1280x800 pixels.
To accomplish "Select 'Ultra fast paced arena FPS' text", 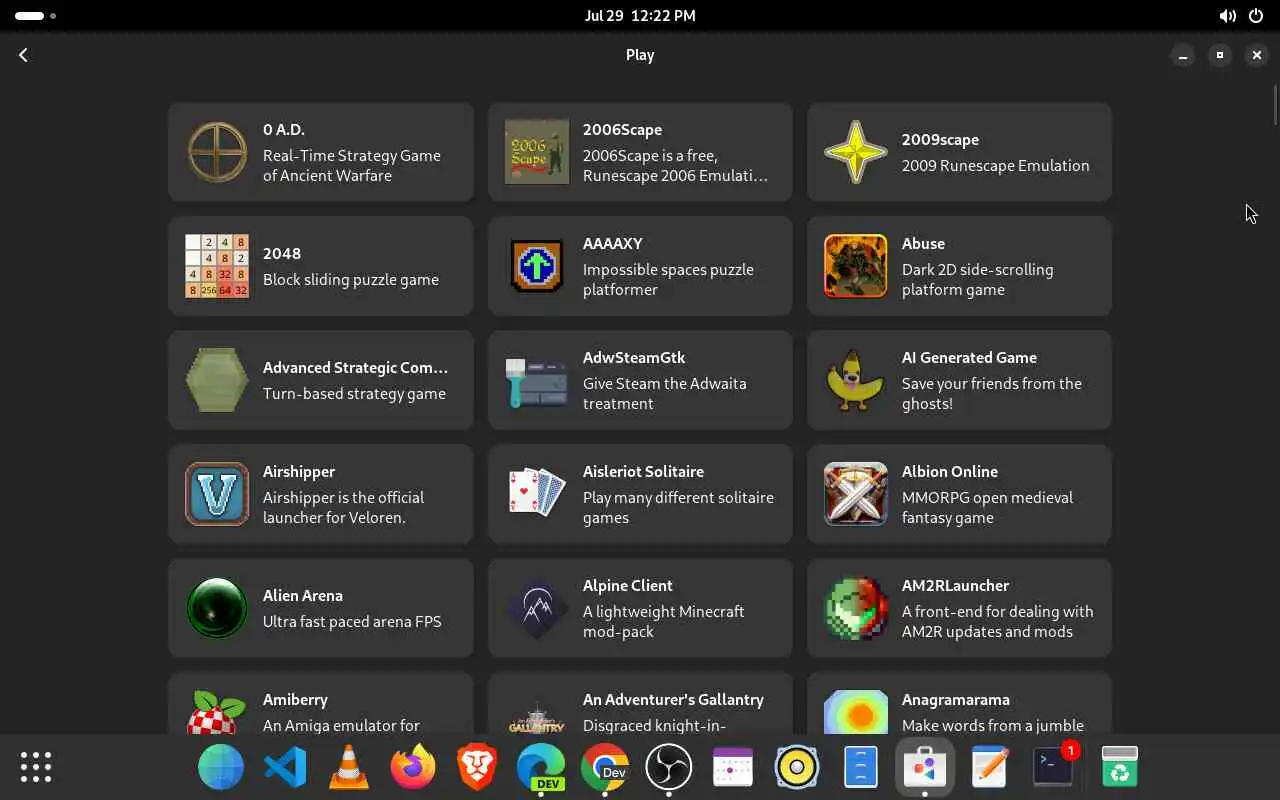I will (352, 621).
